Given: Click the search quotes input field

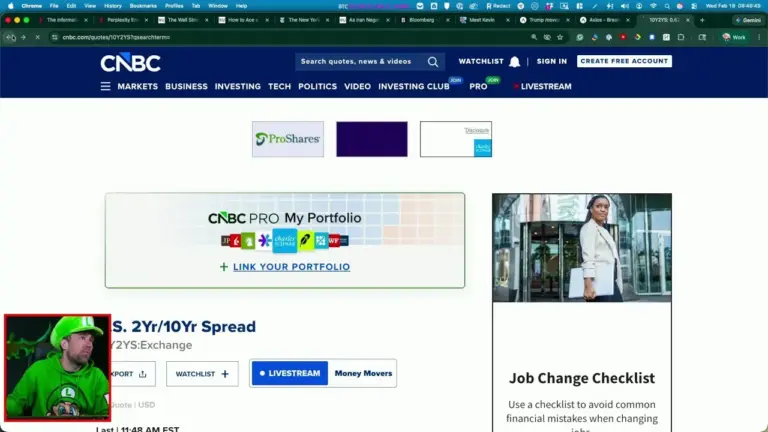Looking at the screenshot, I should click(x=360, y=62).
